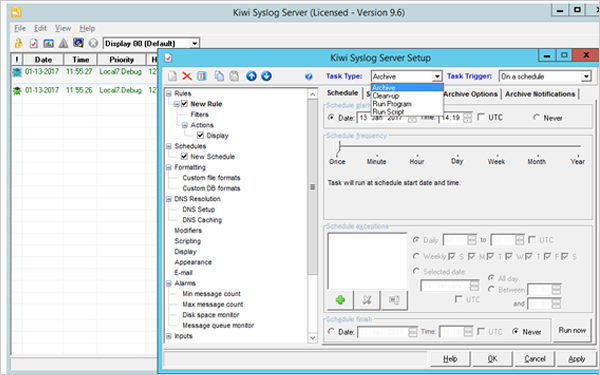Choose Clean-up in the Task Type list
The width and height of the screenshot is (600, 375).
click(x=407, y=96)
